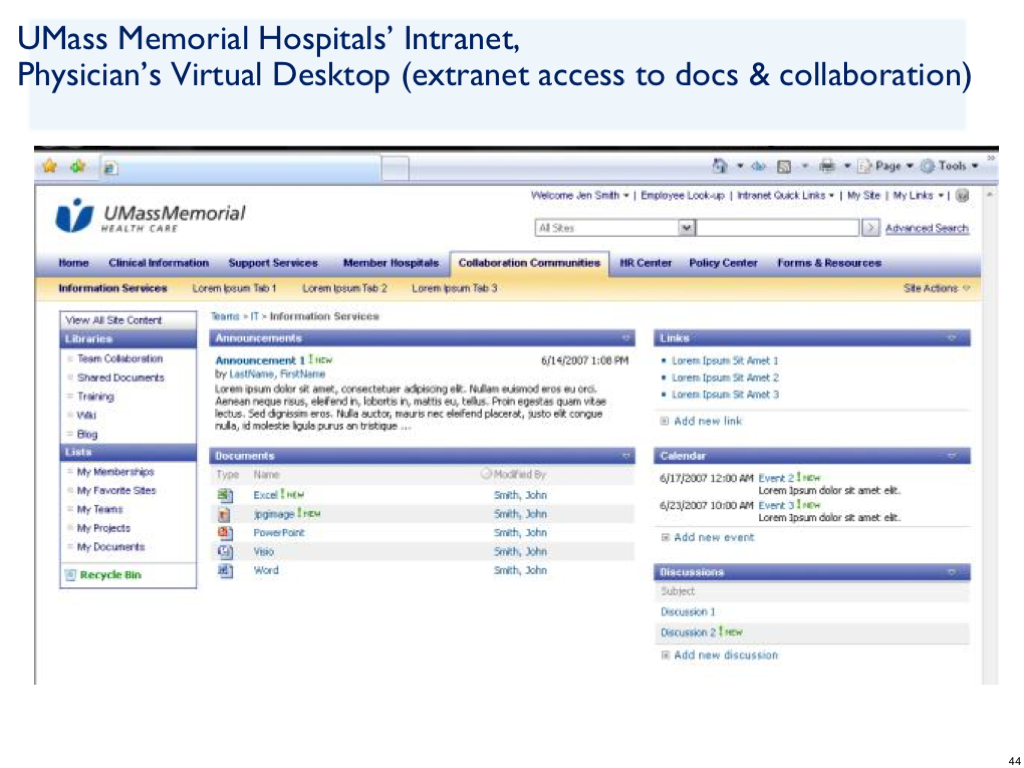Viewport: 1024px width, 768px height.
Task: Switch to the Clinical Information tab
Action: point(159,263)
